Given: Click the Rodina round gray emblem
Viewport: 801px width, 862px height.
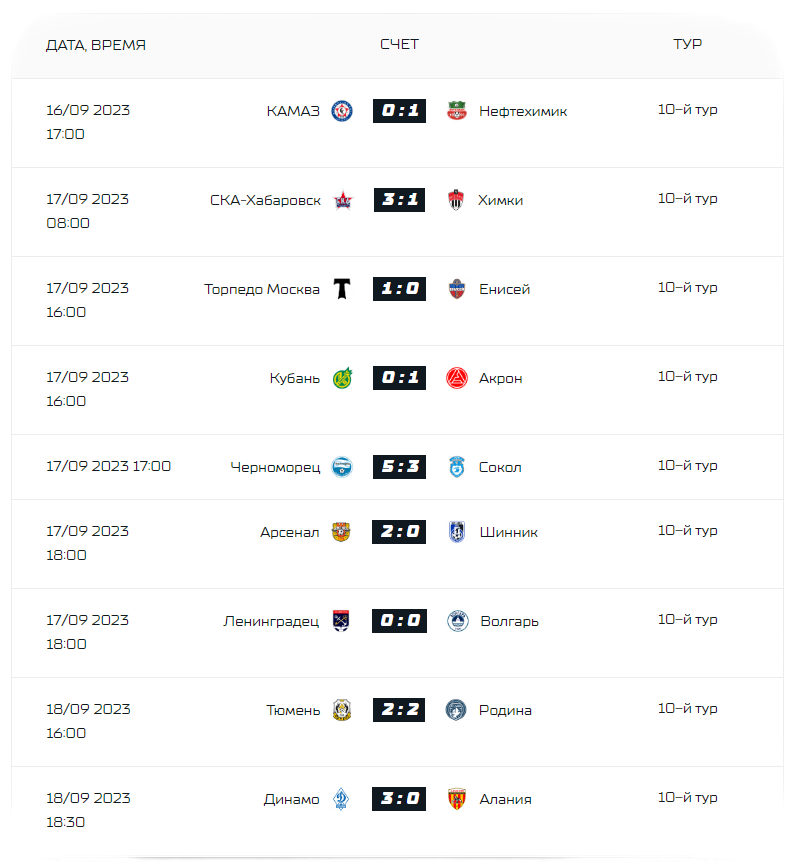Looking at the screenshot, I should coord(456,710).
